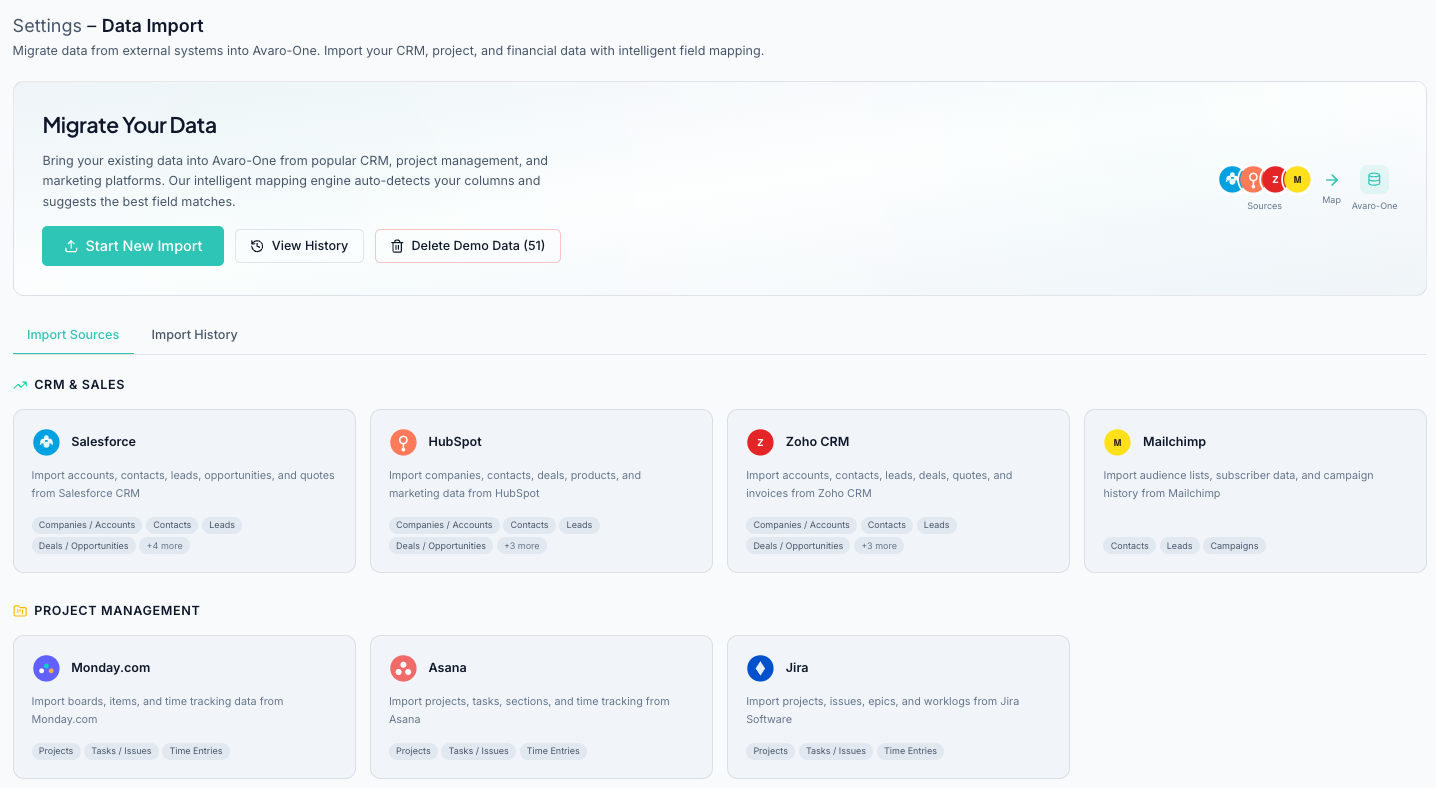The height and width of the screenshot is (788, 1436).
Task: Click the Time Entries tag on Jira card
Action: coord(910,751)
